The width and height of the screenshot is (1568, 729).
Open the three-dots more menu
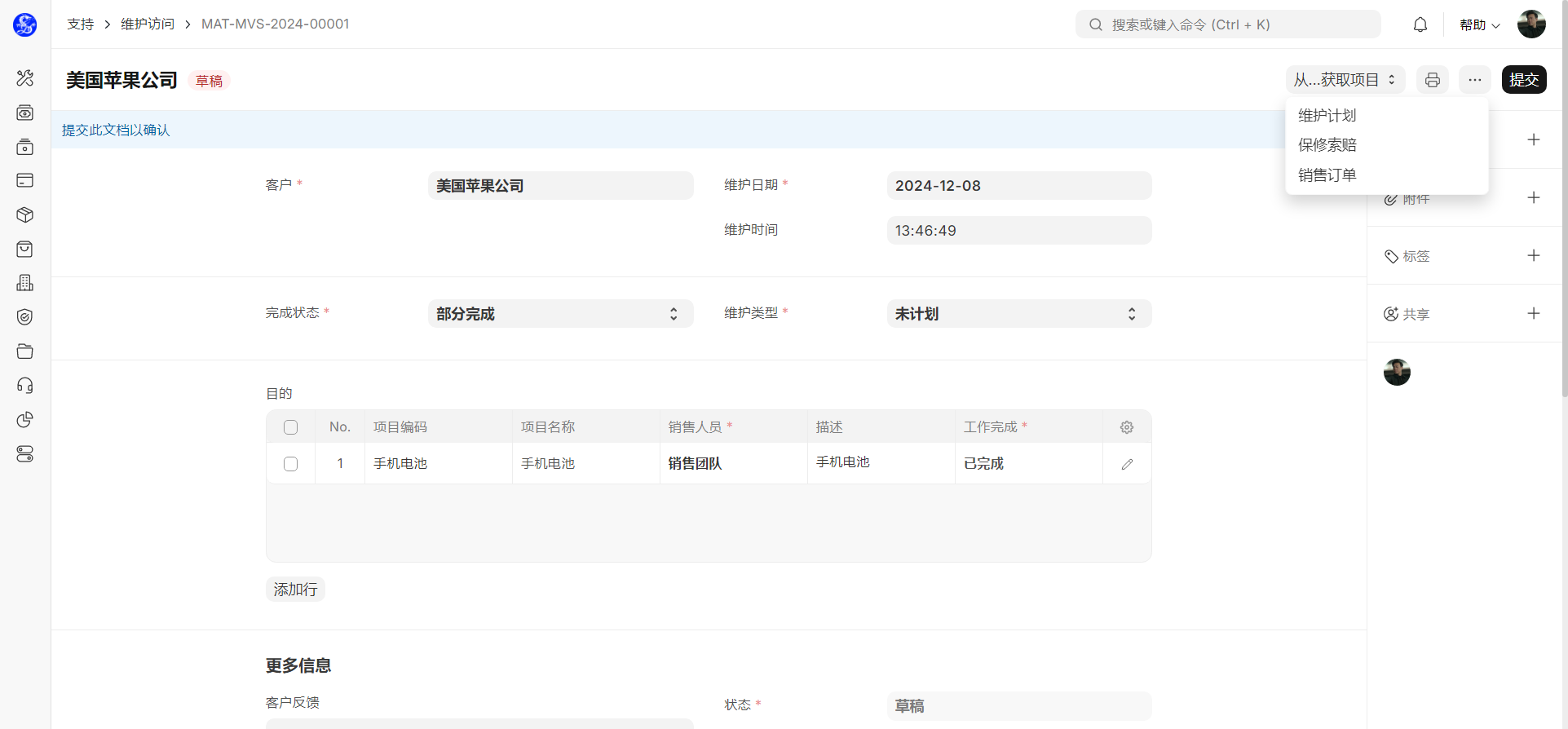pyautogui.click(x=1475, y=80)
